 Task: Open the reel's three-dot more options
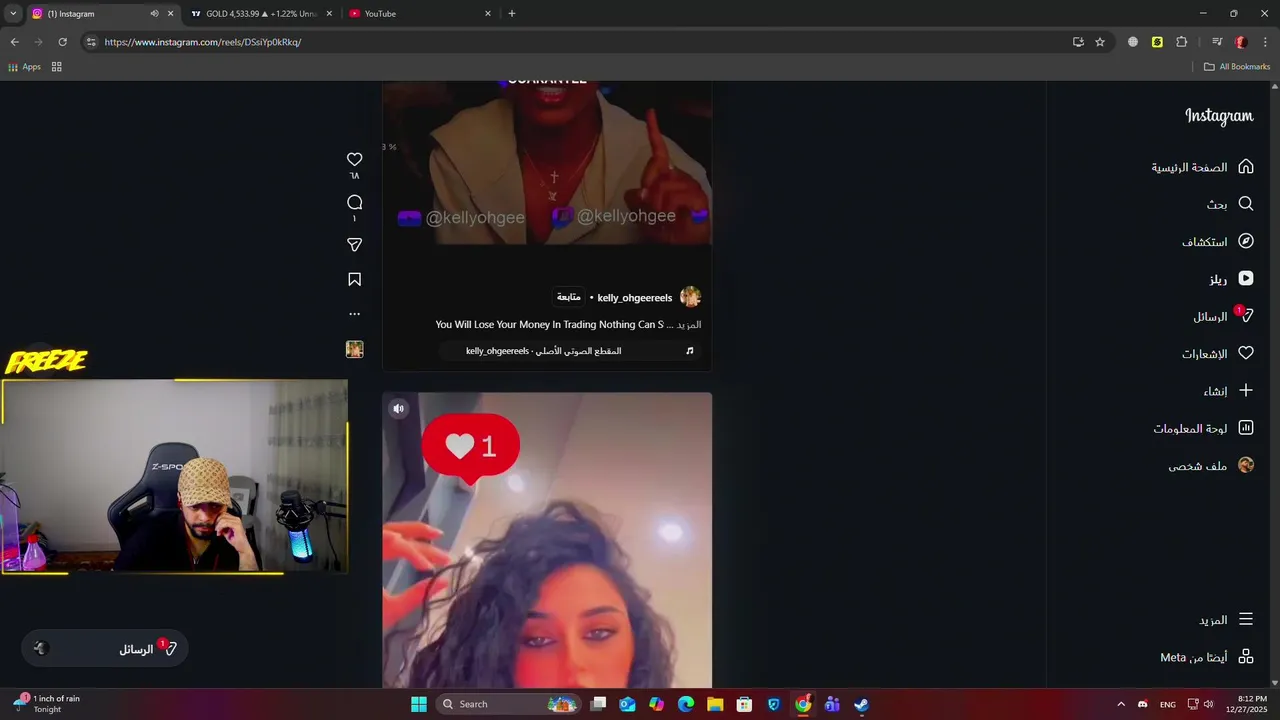pos(354,314)
